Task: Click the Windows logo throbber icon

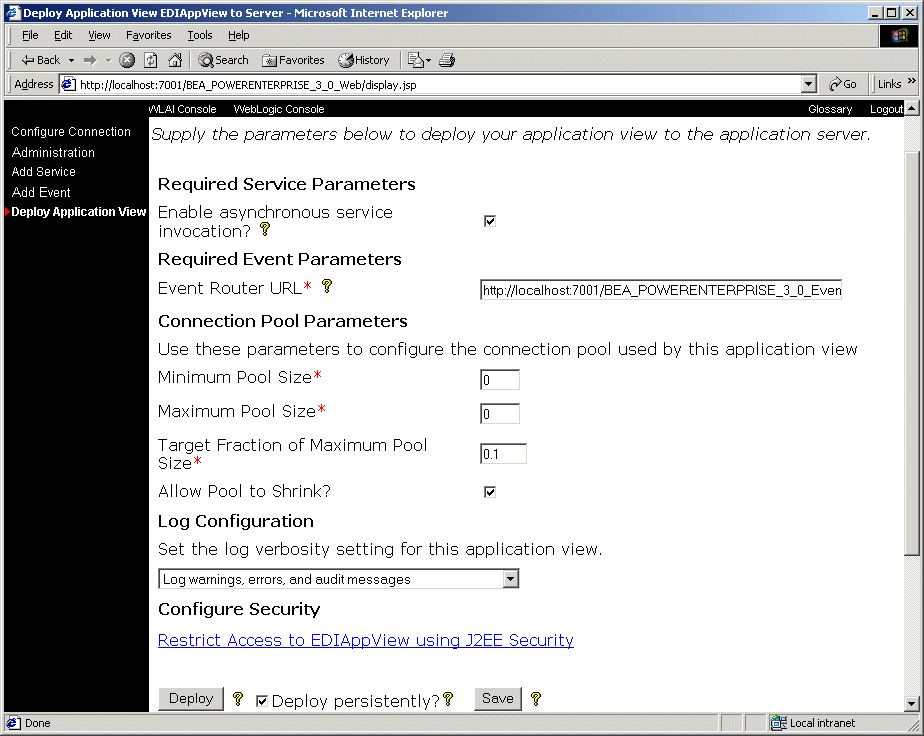Action: pos(899,36)
